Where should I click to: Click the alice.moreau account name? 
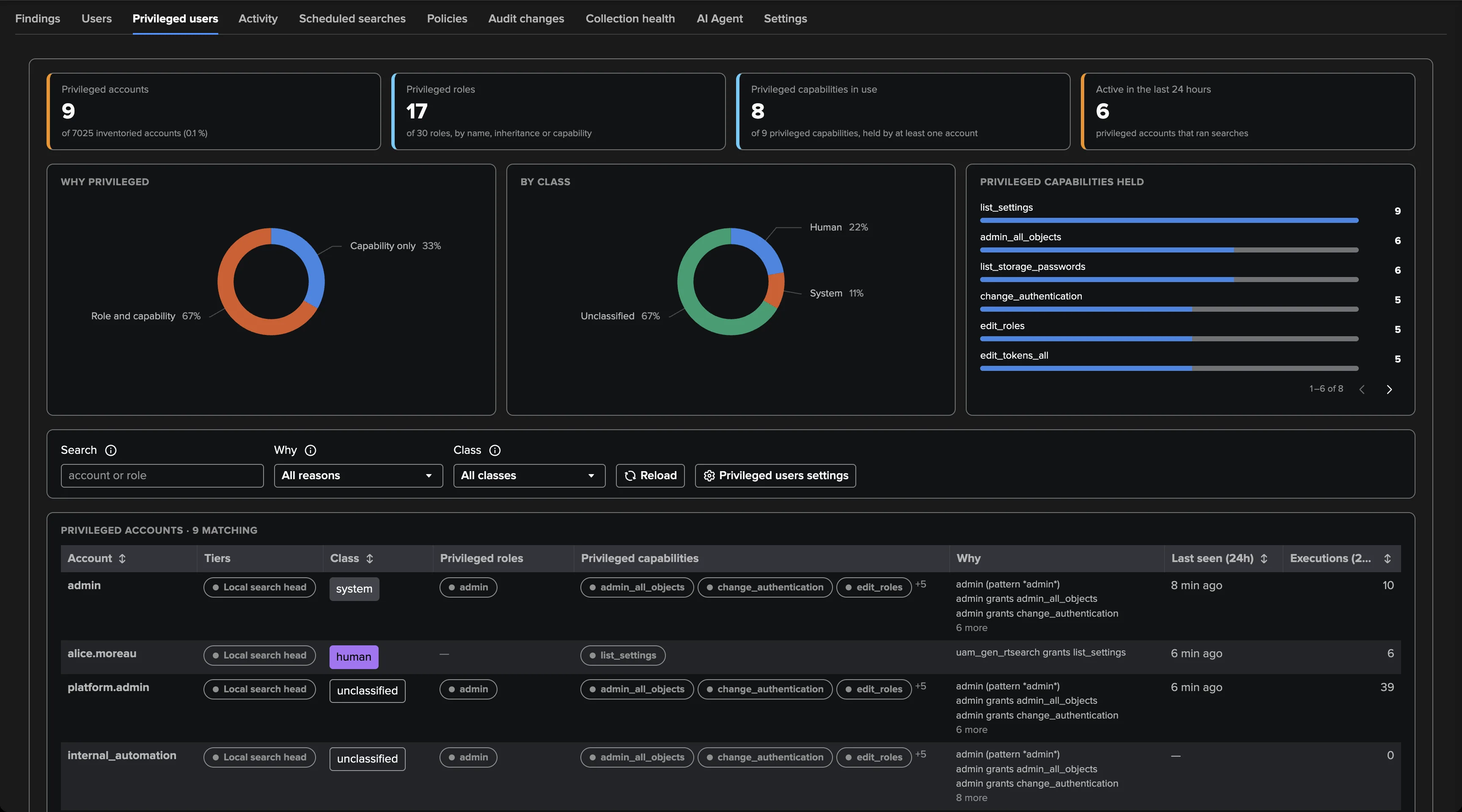(x=102, y=653)
